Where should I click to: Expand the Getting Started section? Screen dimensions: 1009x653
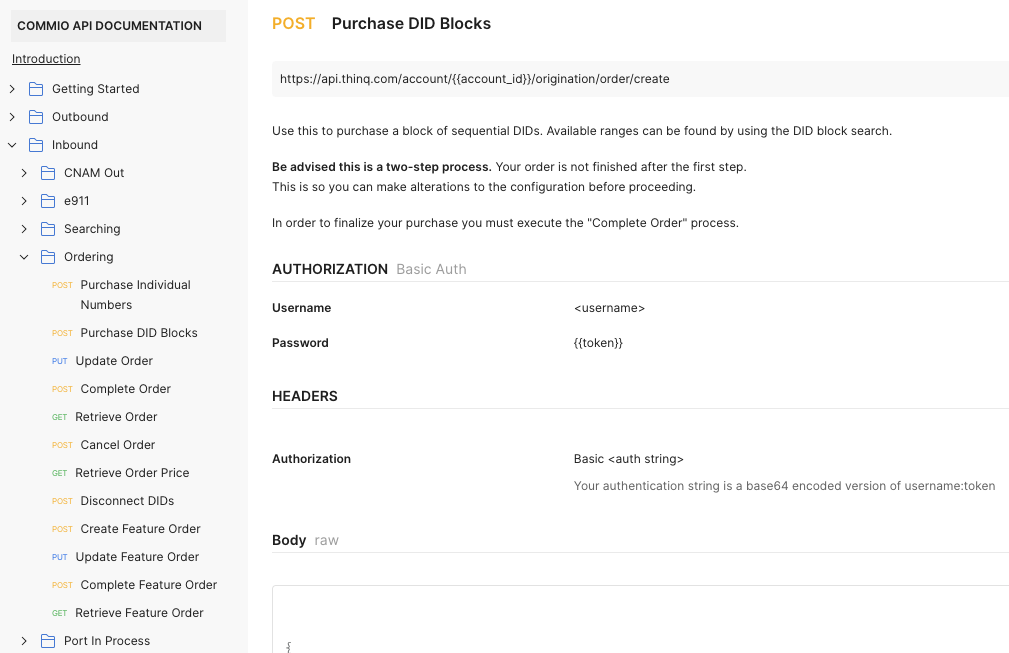point(12,88)
